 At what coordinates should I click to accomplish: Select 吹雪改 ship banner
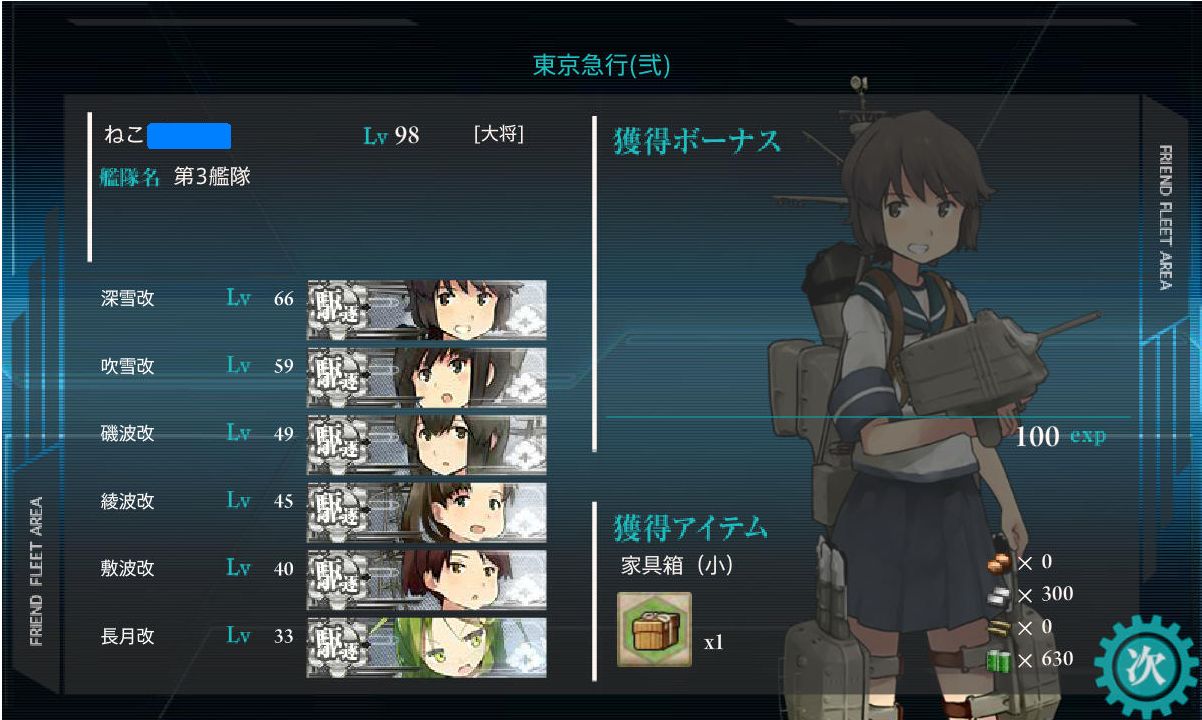pyautogui.click(x=427, y=377)
